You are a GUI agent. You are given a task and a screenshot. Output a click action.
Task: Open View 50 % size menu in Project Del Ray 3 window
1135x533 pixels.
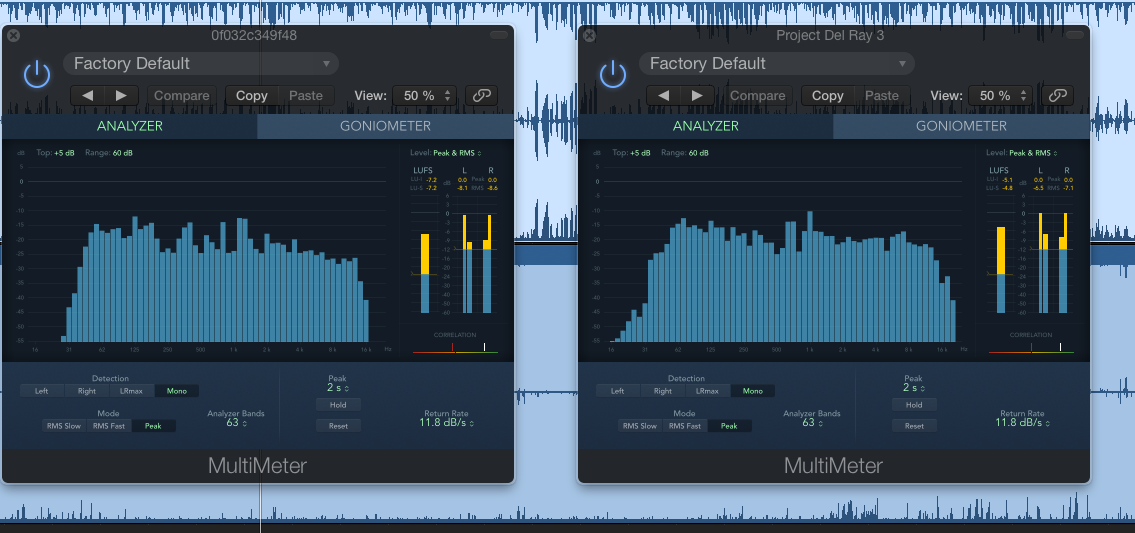tap(1002, 96)
